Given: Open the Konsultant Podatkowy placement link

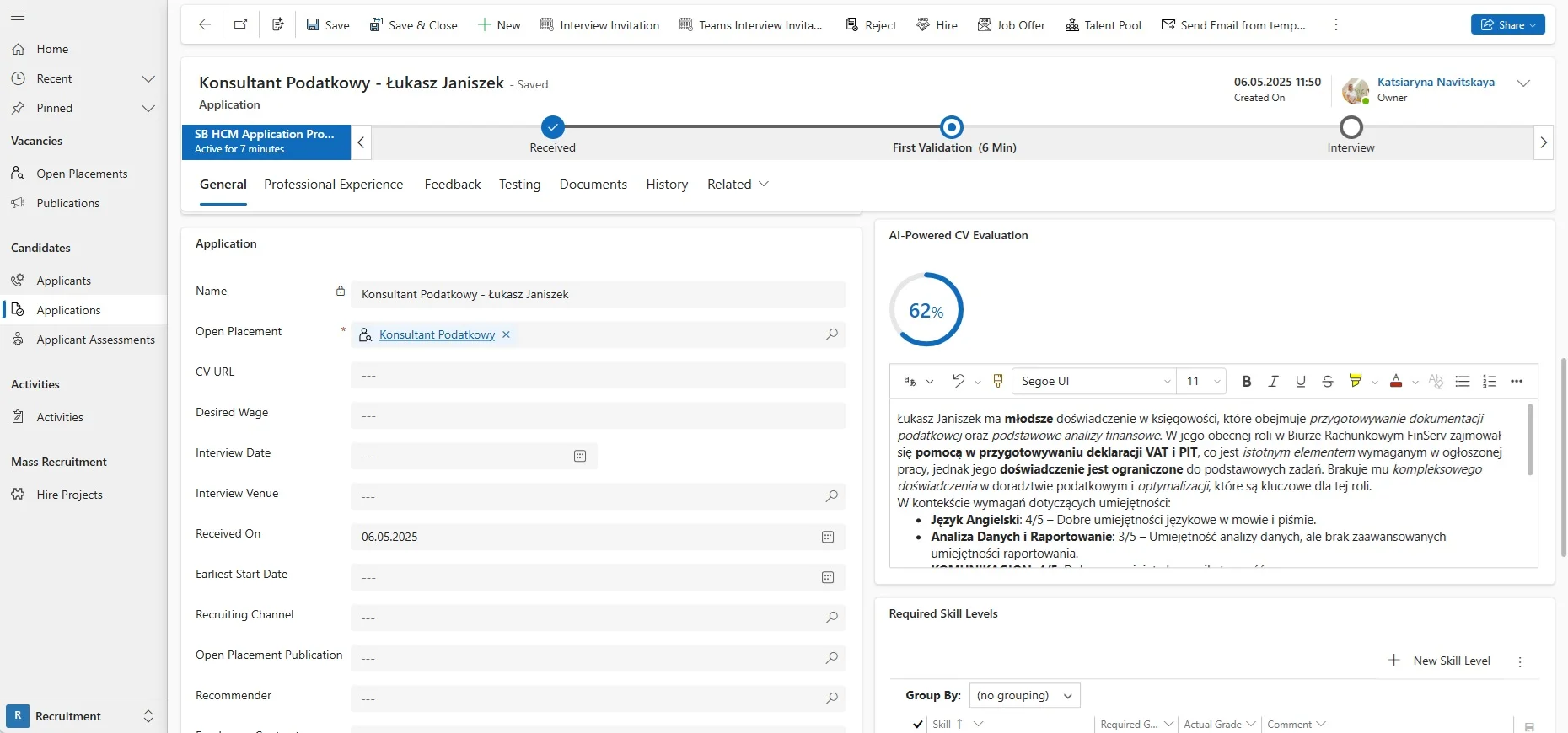Looking at the screenshot, I should [x=437, y=334].
